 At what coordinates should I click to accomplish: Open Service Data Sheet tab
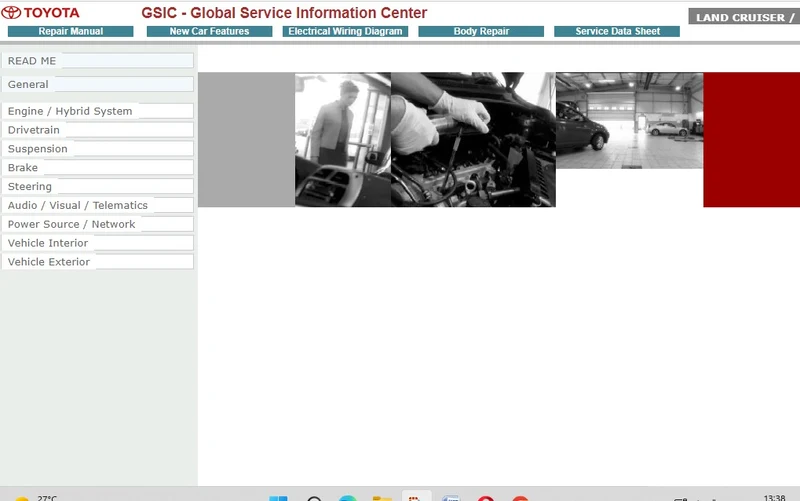(x=617, y=31)
